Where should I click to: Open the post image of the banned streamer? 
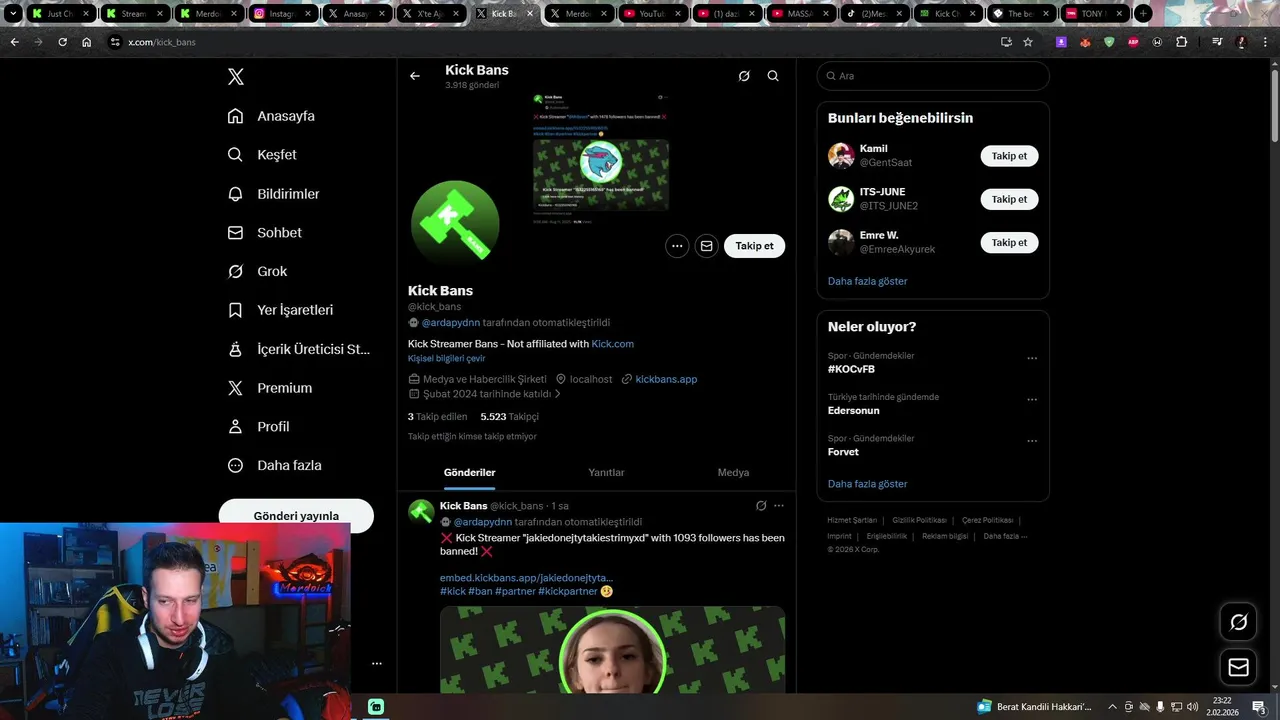point(612,649)
